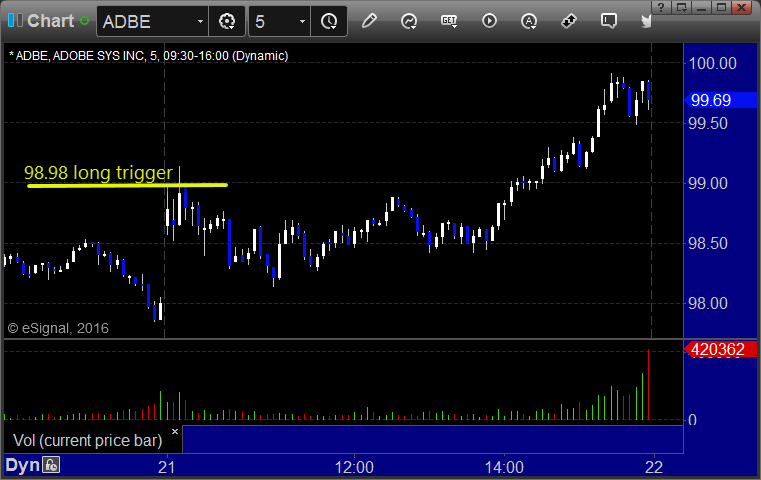This screenshot has width=761, height=480.
Task: Click the yellow trigger line on chart
Action: point(127,185)
